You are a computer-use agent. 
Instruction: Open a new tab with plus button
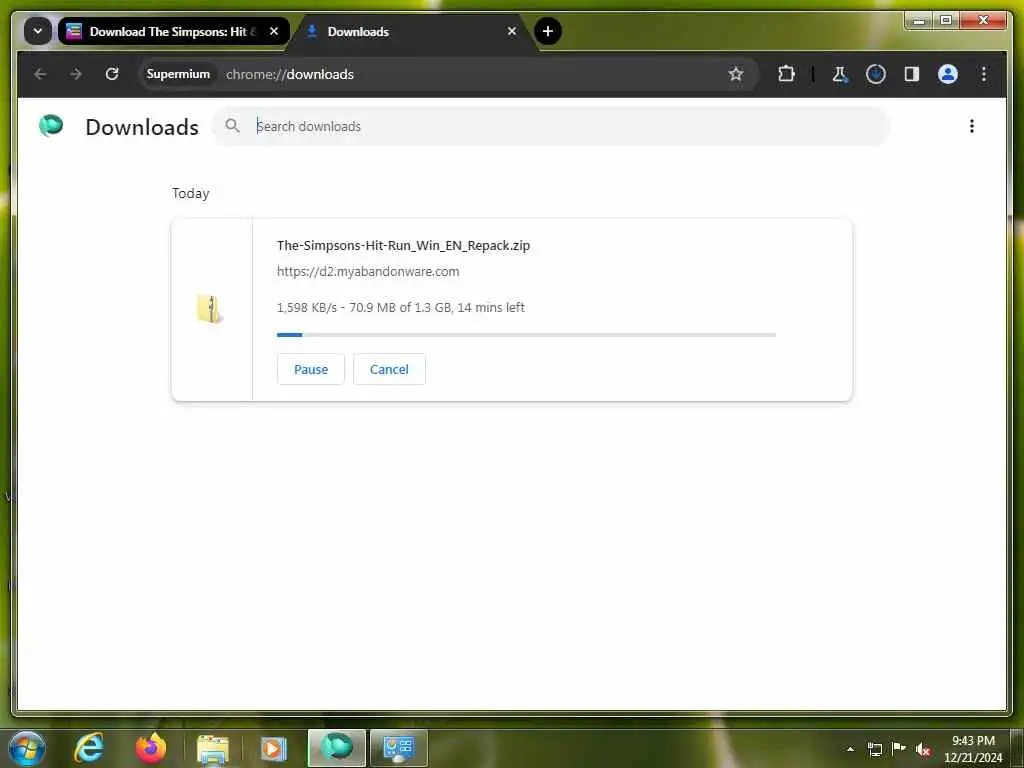[x=547, y=31]
